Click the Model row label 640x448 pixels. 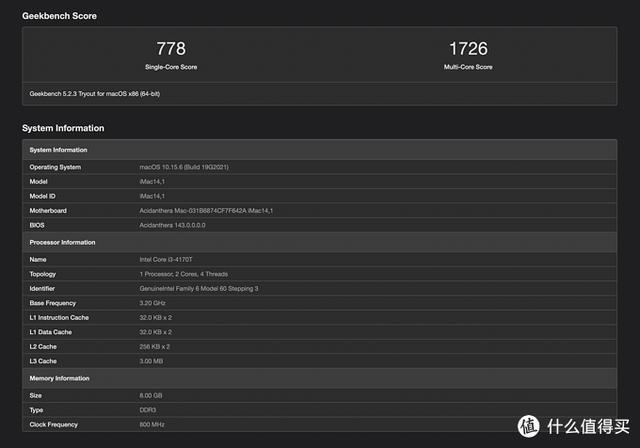click(38, 182)
